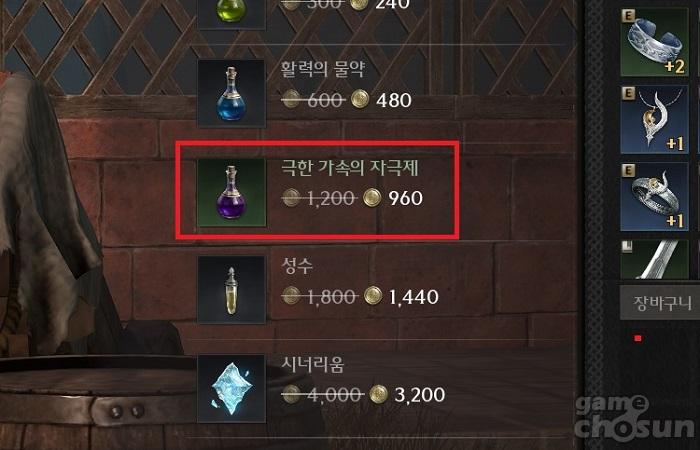The height and width of the screenshot is (450, 700).
Task: Click the 1,440 price for 성수
Action: [413, 297]
